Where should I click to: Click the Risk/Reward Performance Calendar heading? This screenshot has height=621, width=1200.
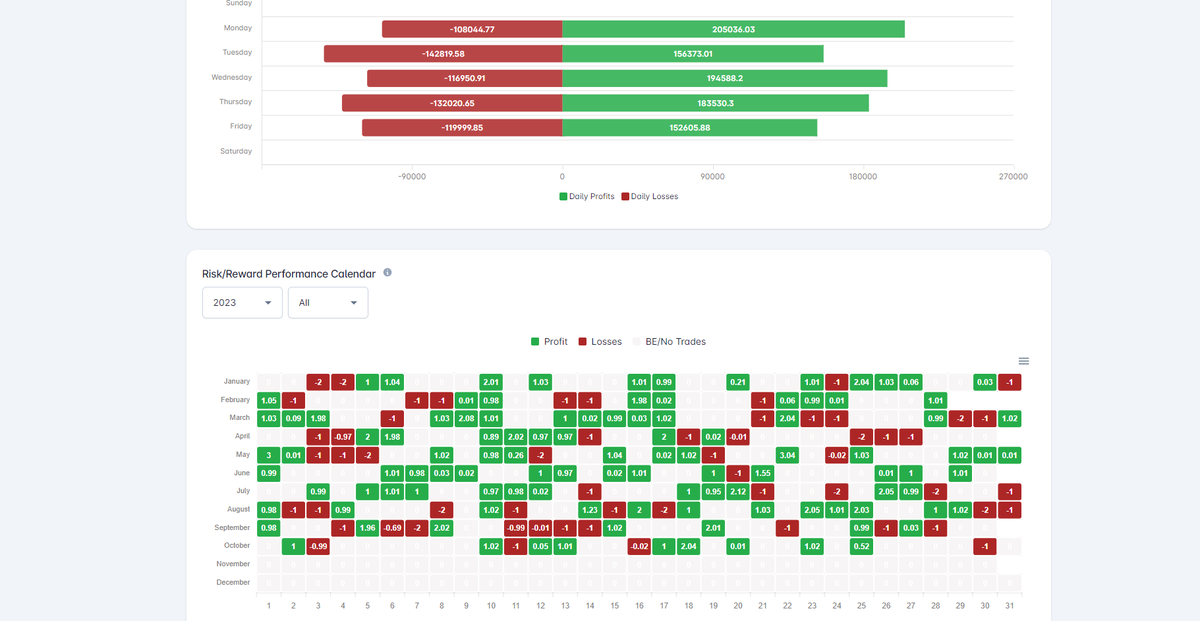point(289,273)
